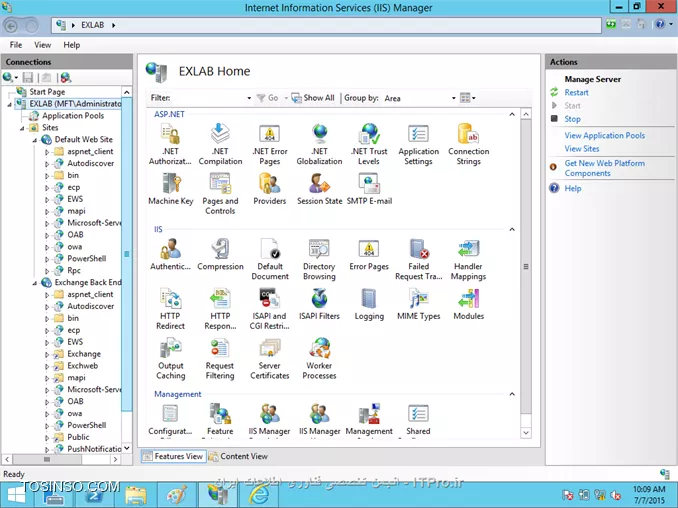Open the Authentication feature icon
This screenshot has width=678, height=508.
pos(170,255)
